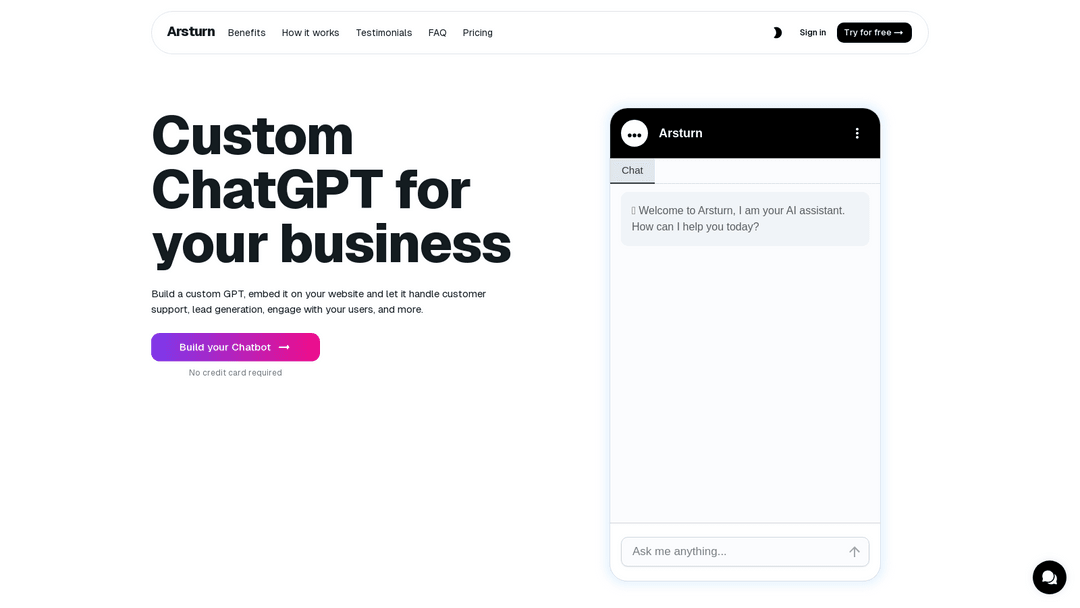The image size is (1080, 608).
Task: Click the Build your Chatbot button
Action: point(236,347)
